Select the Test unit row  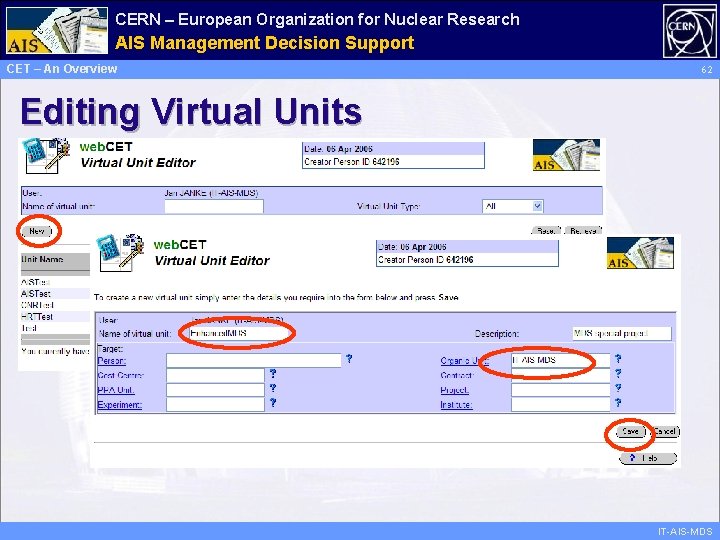pyautogui.click(x=55, y=328)
